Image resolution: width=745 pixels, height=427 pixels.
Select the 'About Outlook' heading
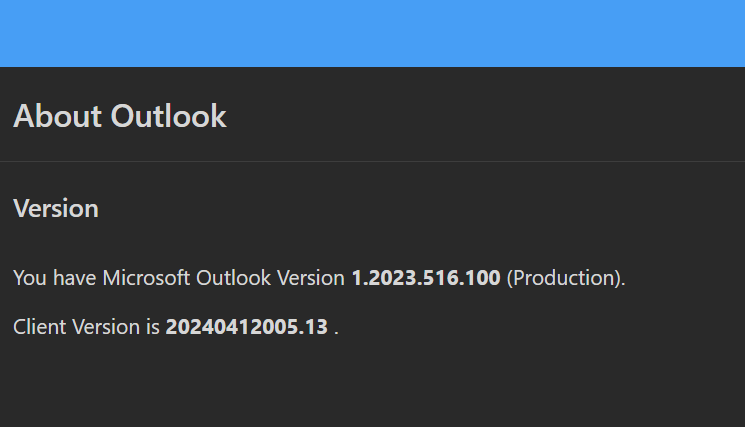(x=120, y=116)
